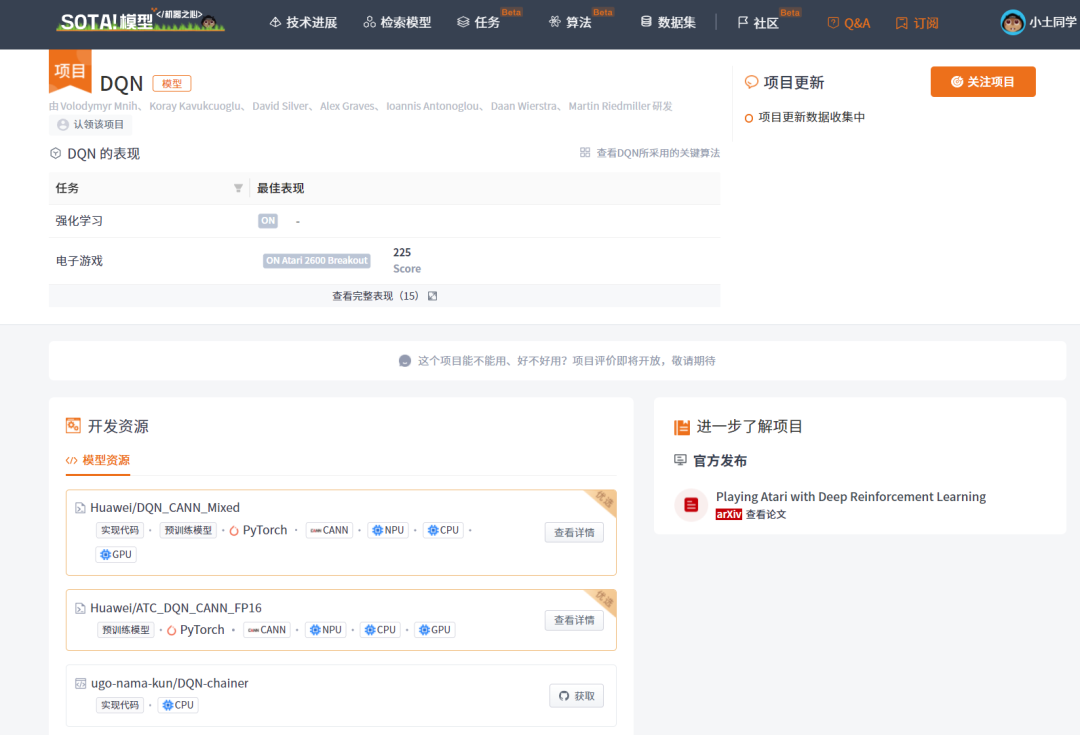Click the 项目评价即将开放 notice banner

pyautogui.click(x=557, y=360)
